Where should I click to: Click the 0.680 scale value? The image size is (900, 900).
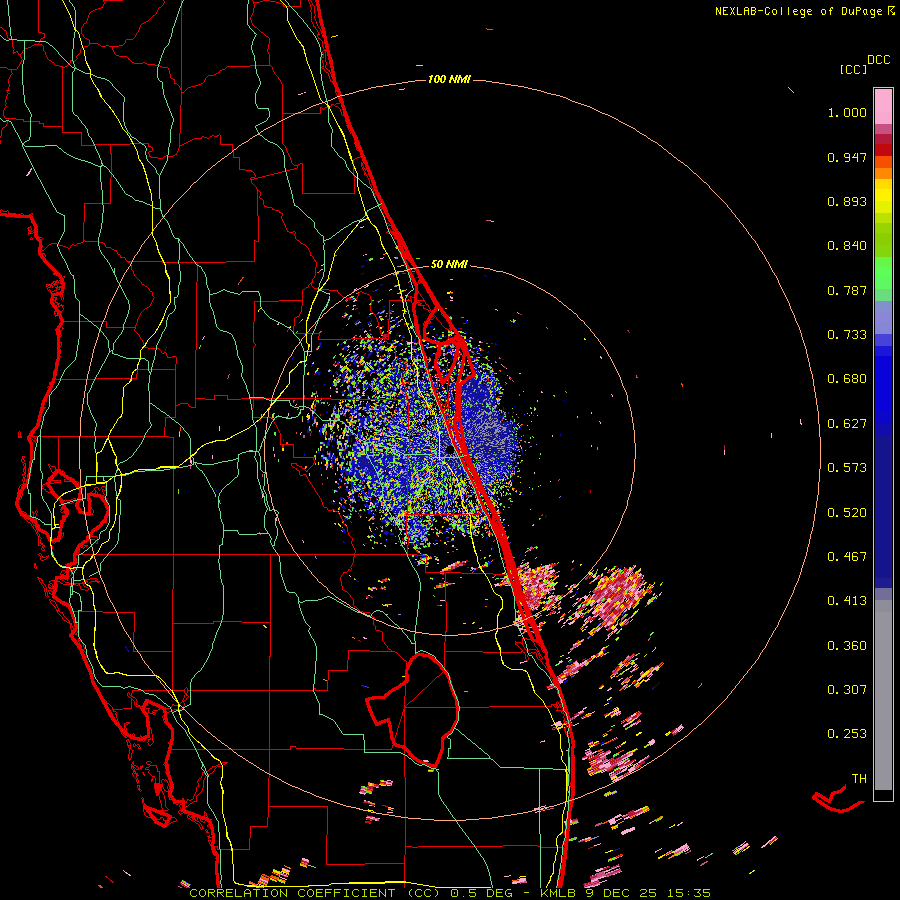[x=847, y=379]
